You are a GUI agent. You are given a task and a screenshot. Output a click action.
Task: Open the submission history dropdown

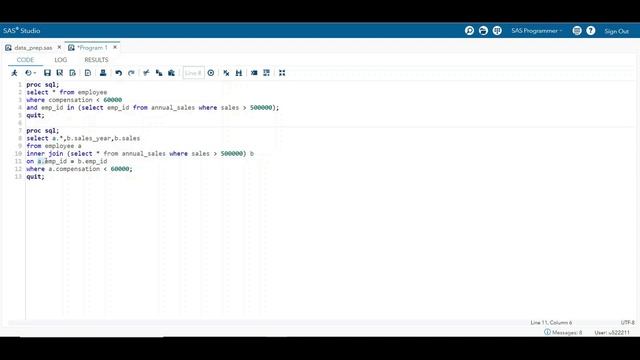point(30,73)
